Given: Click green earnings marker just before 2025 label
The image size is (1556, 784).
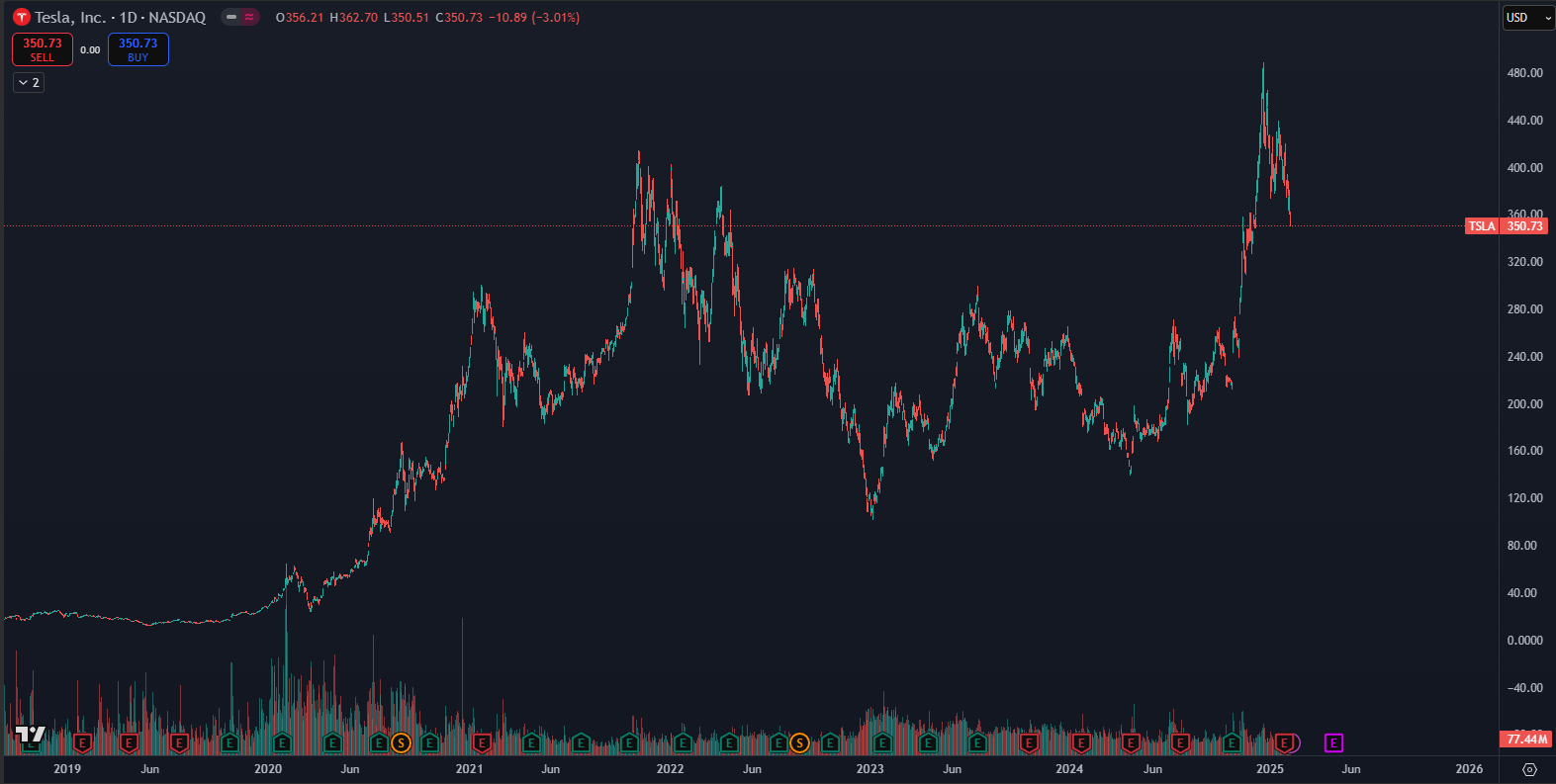Looking at the screenshot, I should coord(1232,742).
